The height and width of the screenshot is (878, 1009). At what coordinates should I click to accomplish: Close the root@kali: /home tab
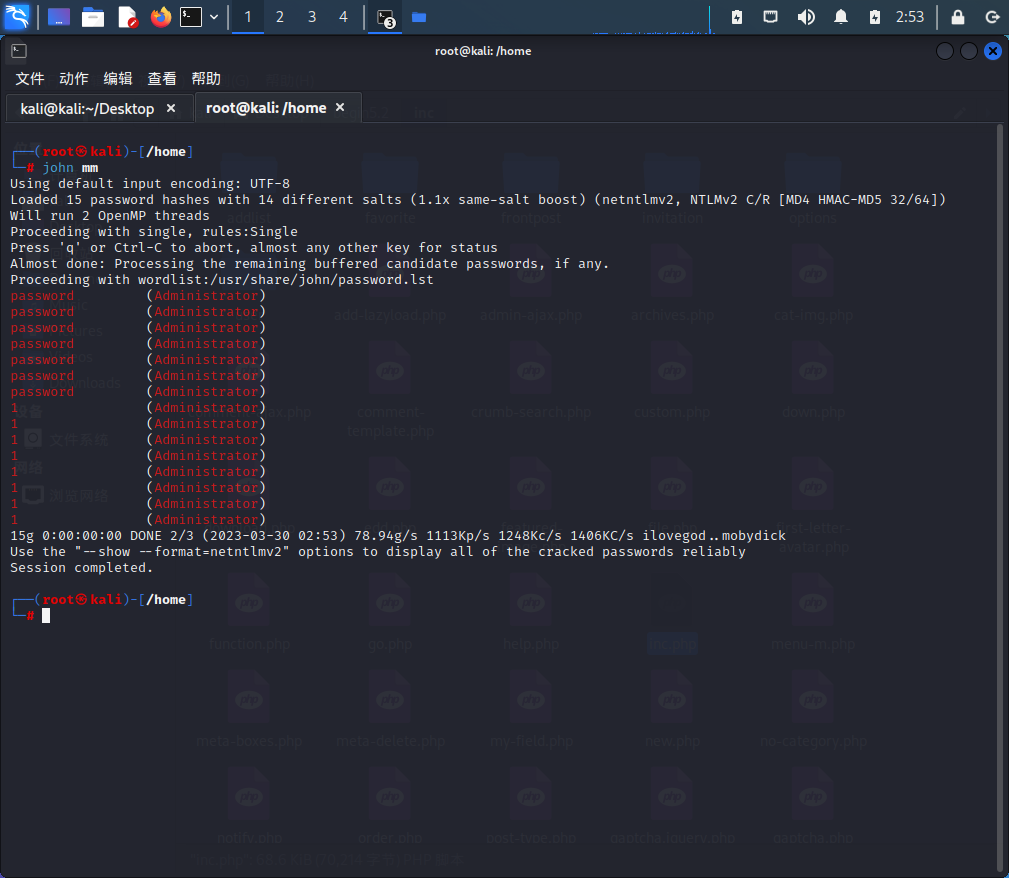340,107
